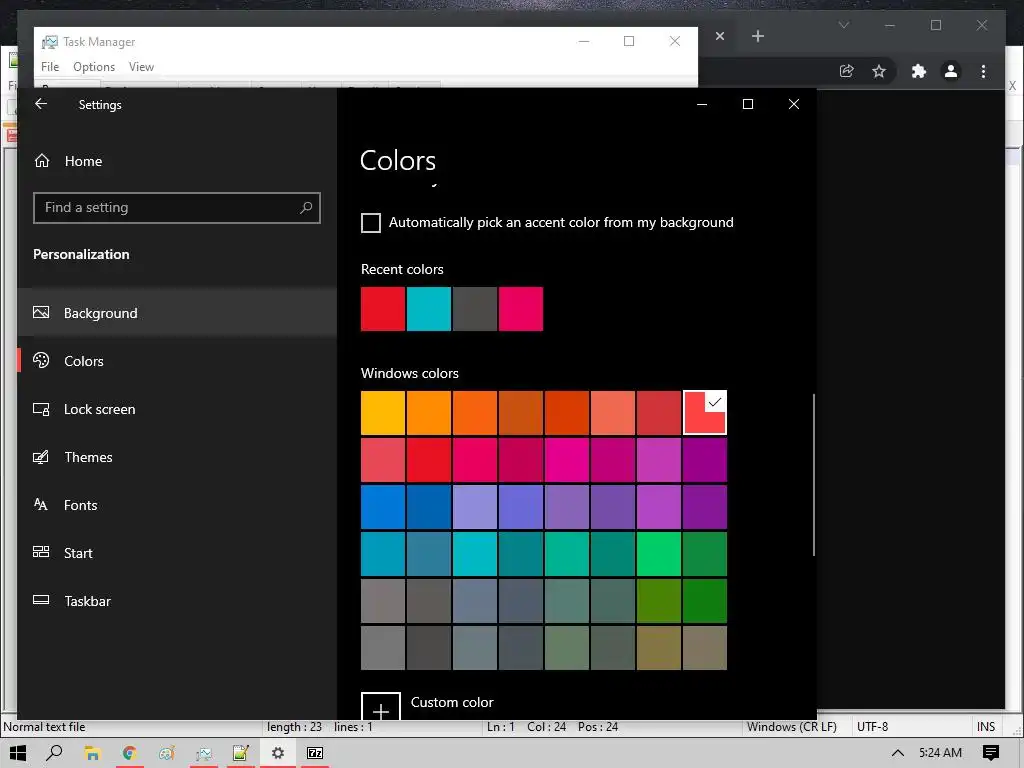Open Chrome extensions puzzle icon
The image size is (1024, 768).
tap(919, 71)
